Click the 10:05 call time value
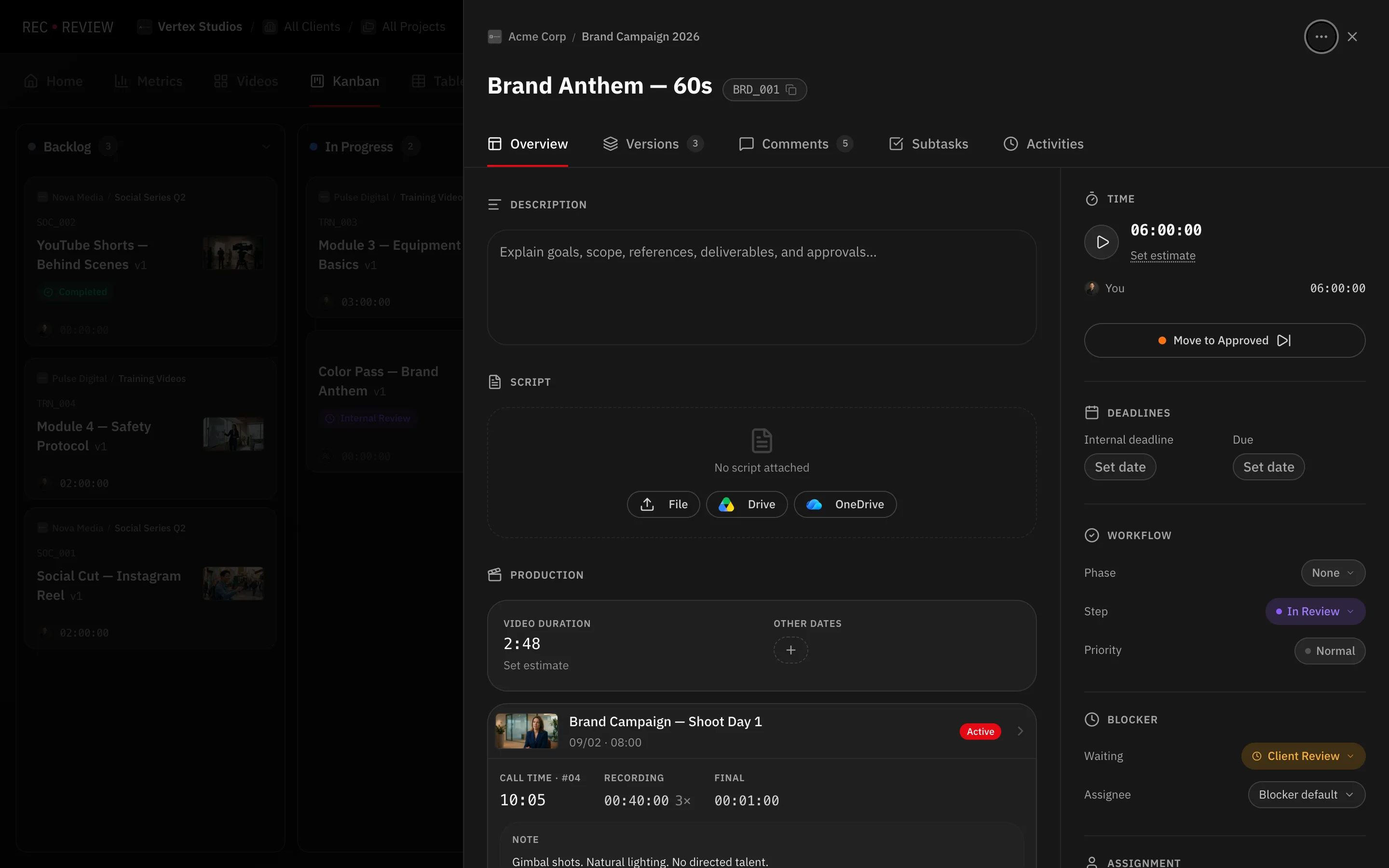1389x868 pixels. click(x=522, y=800)
